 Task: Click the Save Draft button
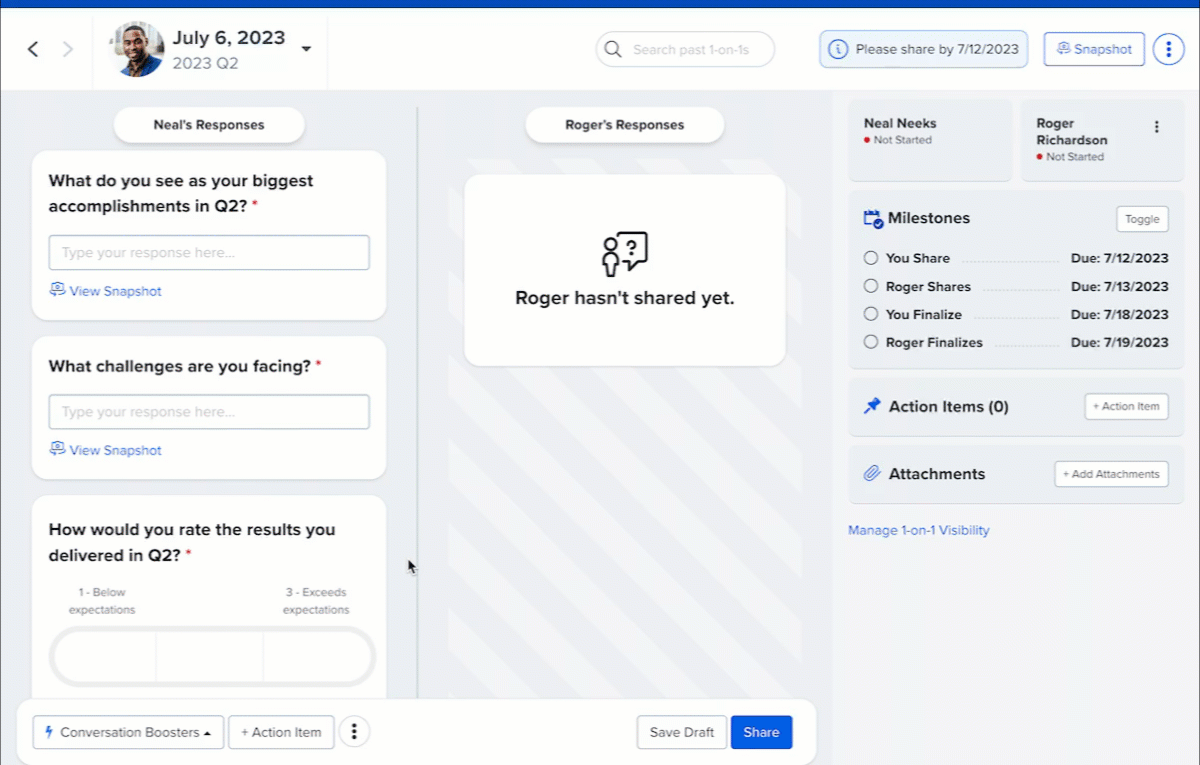click(x=682, y=732)
